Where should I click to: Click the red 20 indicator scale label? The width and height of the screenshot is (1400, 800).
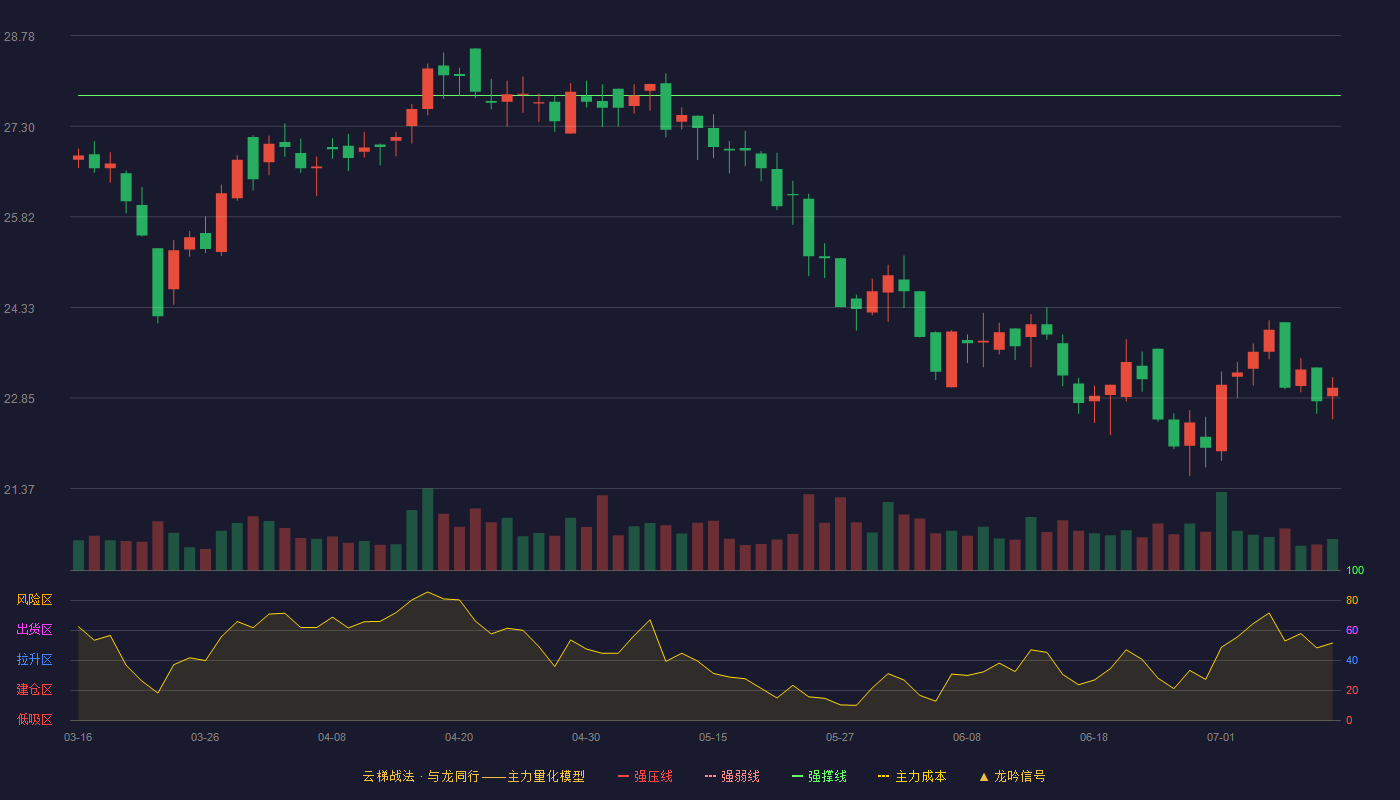click(x=1352, y=690)
